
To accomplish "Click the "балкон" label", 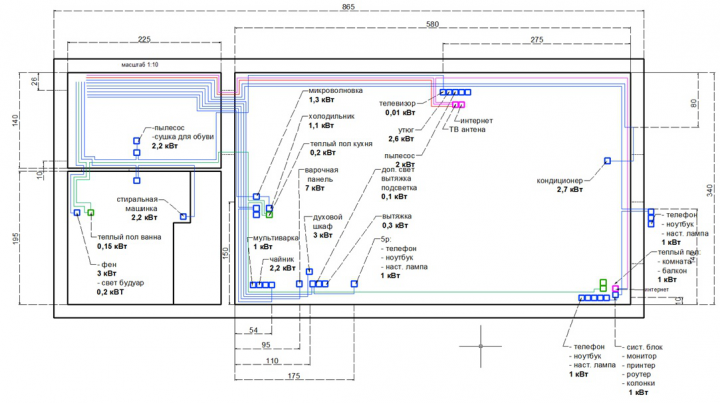I will point(675,270).
